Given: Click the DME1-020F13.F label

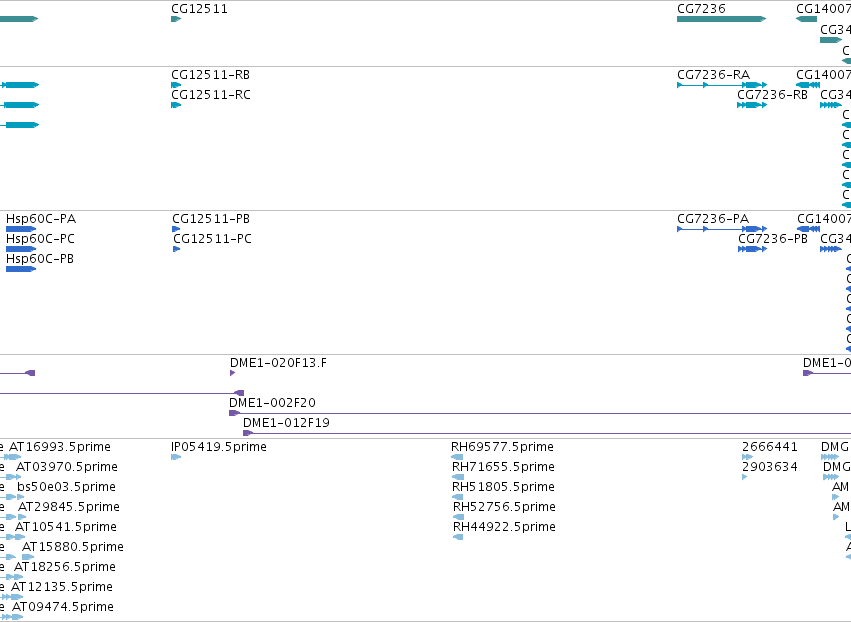Looking at the screenshot, I should (x=278, y=363).
